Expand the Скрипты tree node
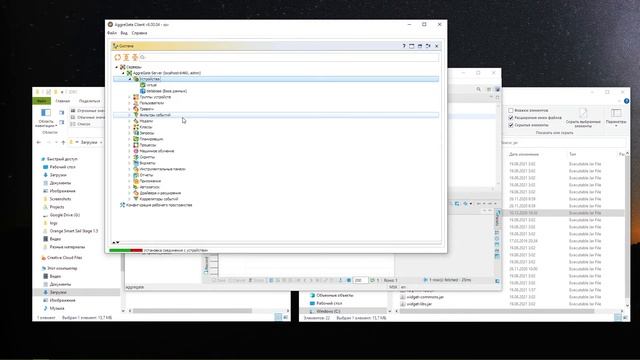The image size is (640, 360). click(x=130, y=157)
